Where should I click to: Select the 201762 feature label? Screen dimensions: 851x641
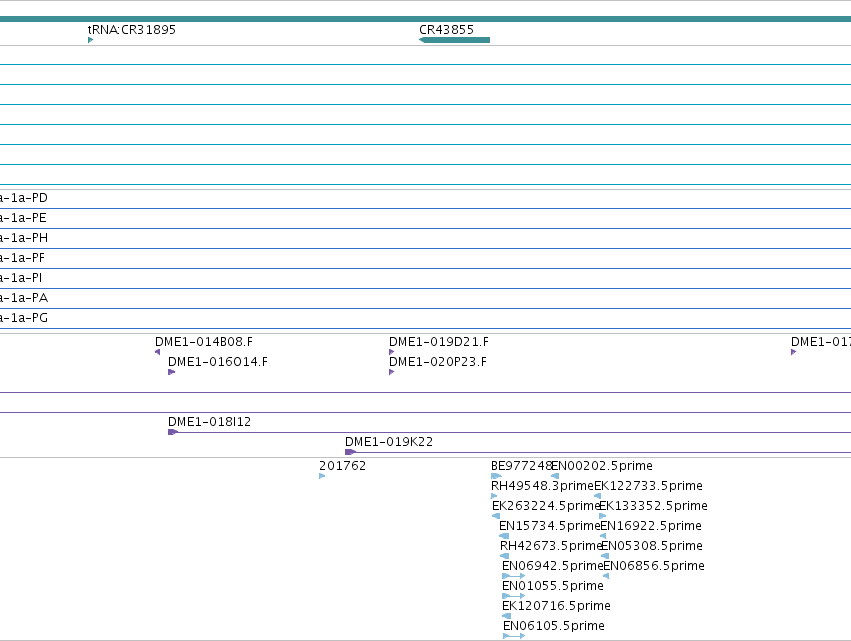342,466
